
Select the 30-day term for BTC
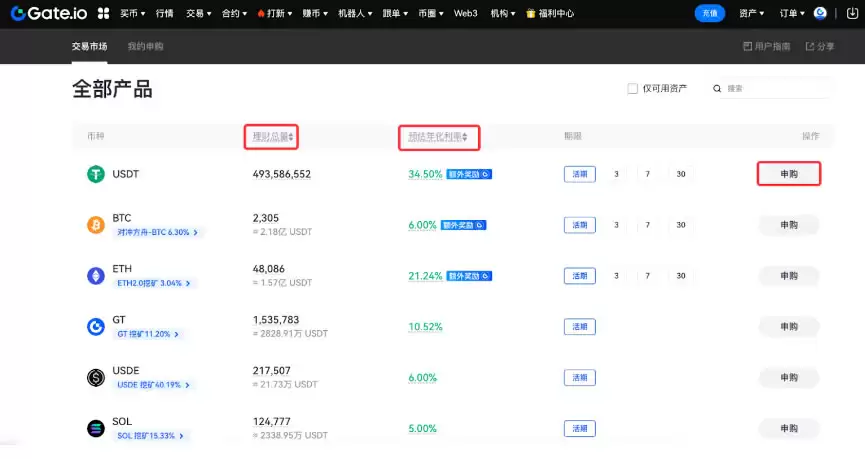coord(680,225)
